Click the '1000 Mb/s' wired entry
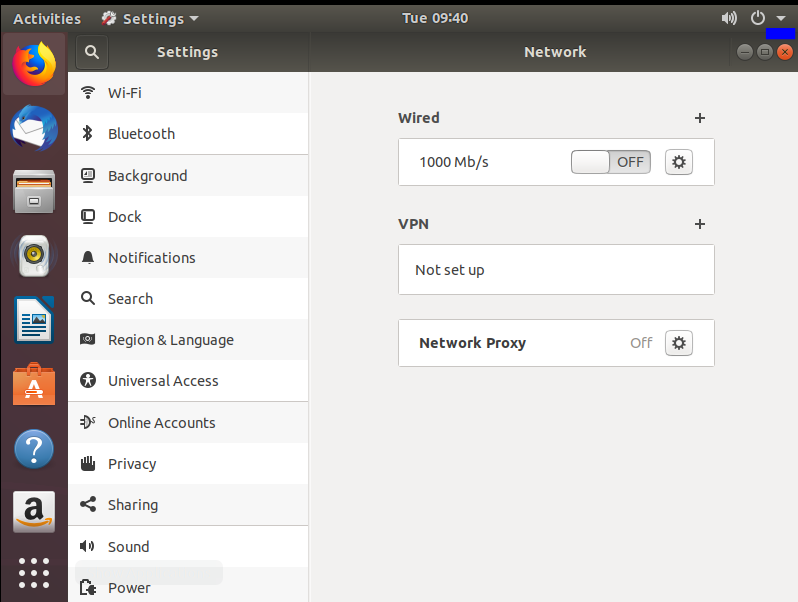The height and width of the screenshot is (602, 798). click(x=454, y=162)
